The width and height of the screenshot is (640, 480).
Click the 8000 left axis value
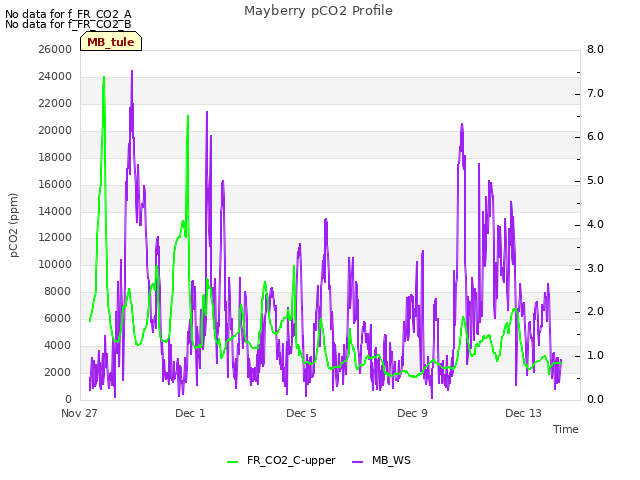click(x=57, y=291)
